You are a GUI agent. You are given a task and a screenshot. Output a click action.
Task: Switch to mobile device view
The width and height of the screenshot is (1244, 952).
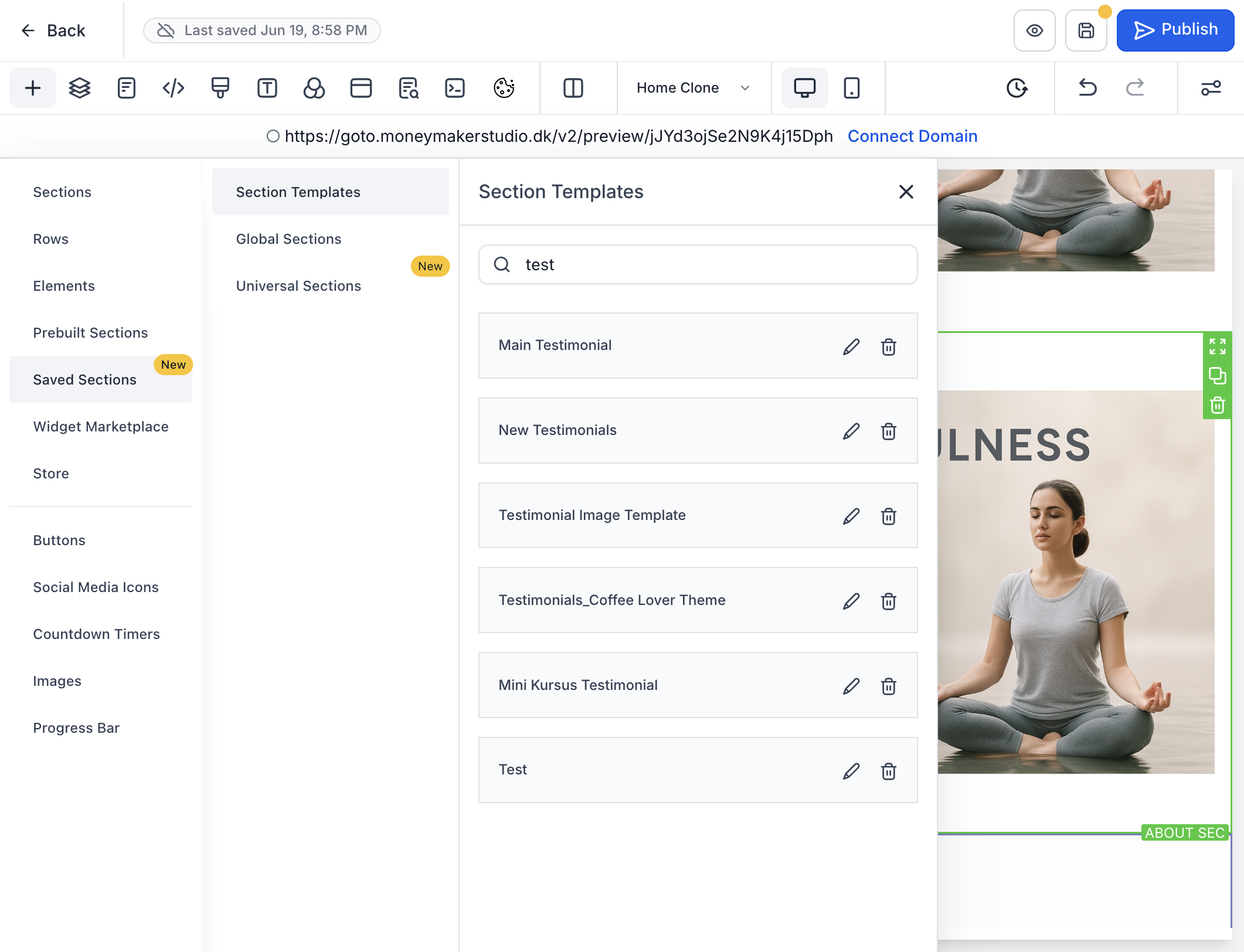coord(851,88)
